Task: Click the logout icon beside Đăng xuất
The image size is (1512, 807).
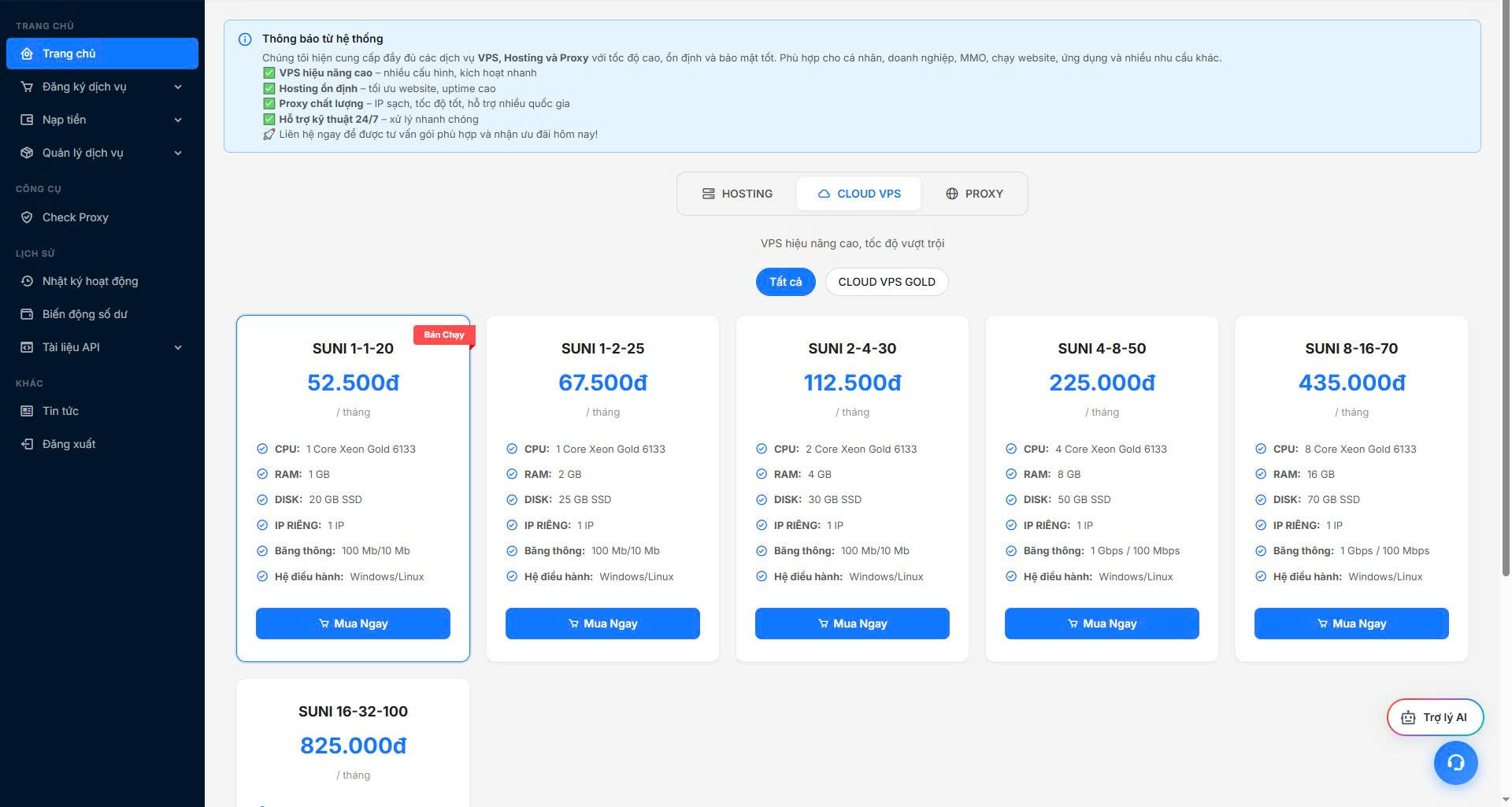Action: [x=27, y=444]
